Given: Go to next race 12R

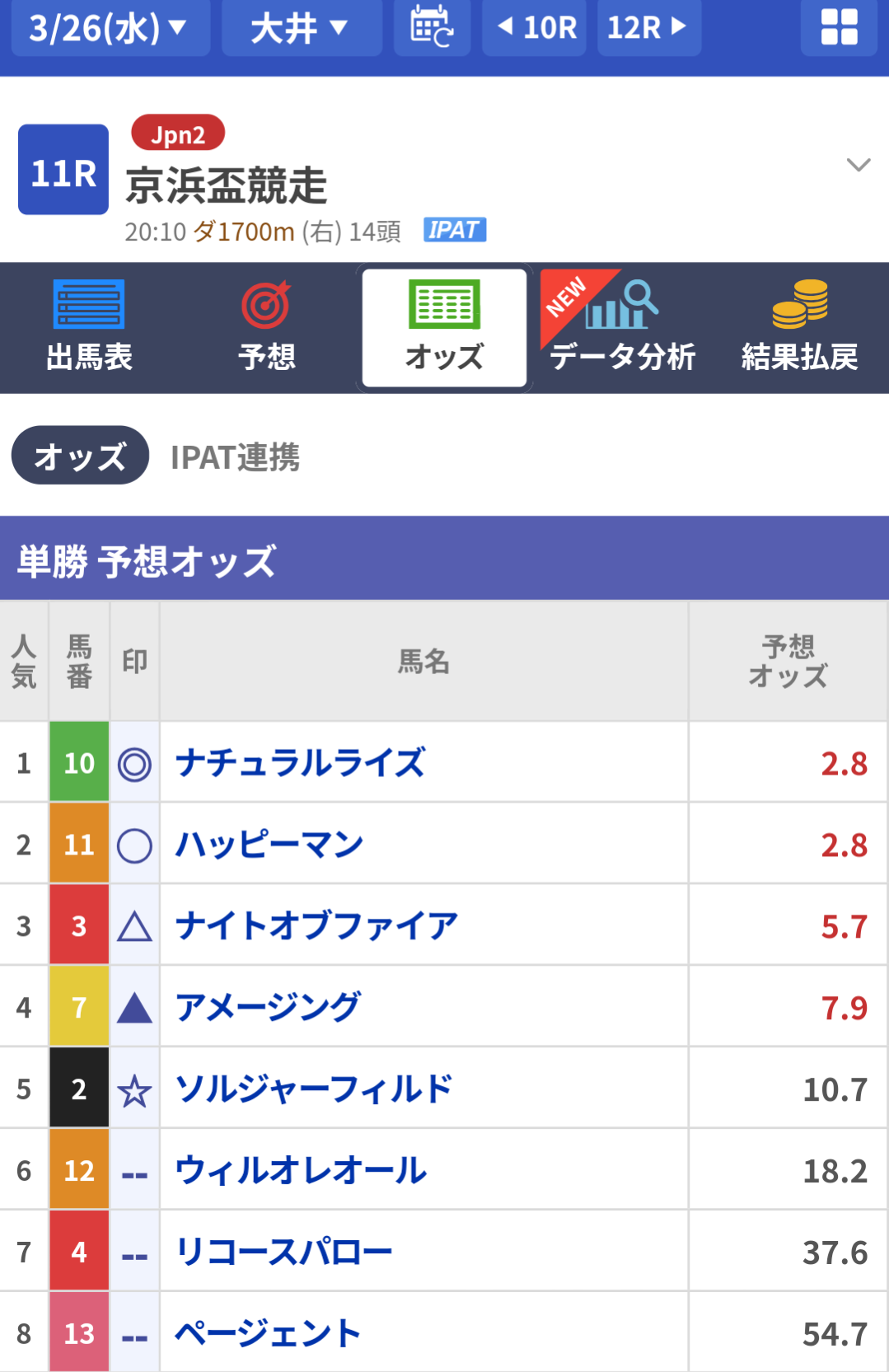Looking at the screenshot, I should tap(648, 27).
